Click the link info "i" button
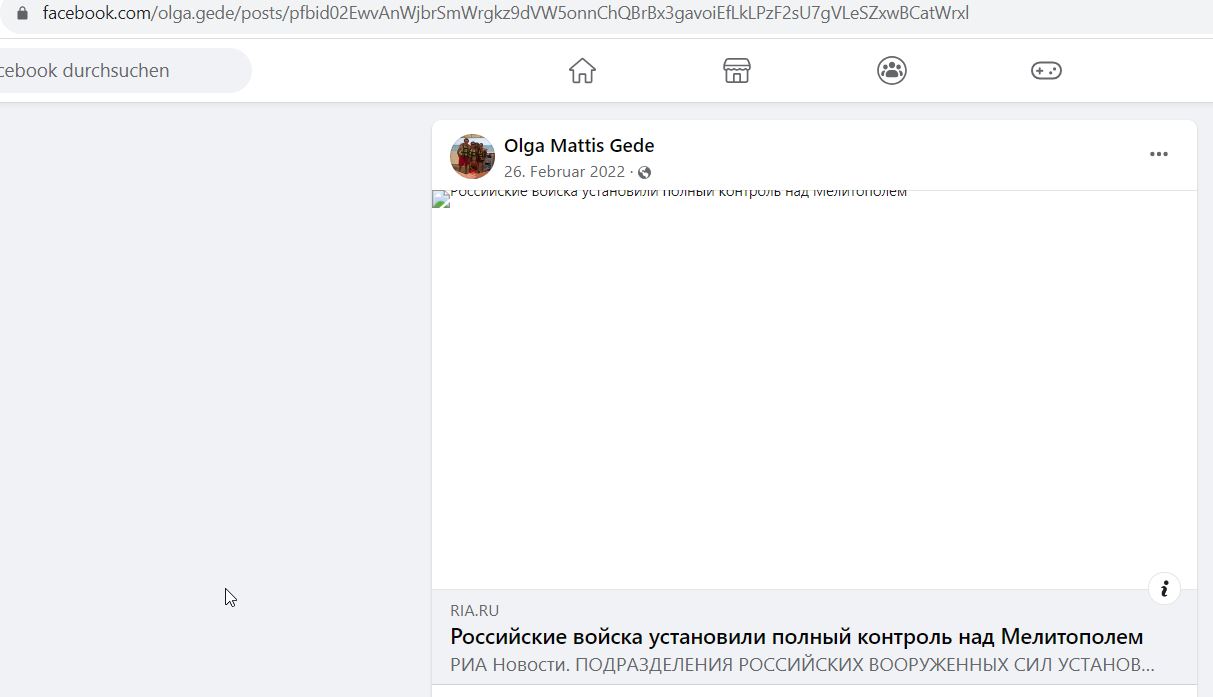 pos(1164,589)
